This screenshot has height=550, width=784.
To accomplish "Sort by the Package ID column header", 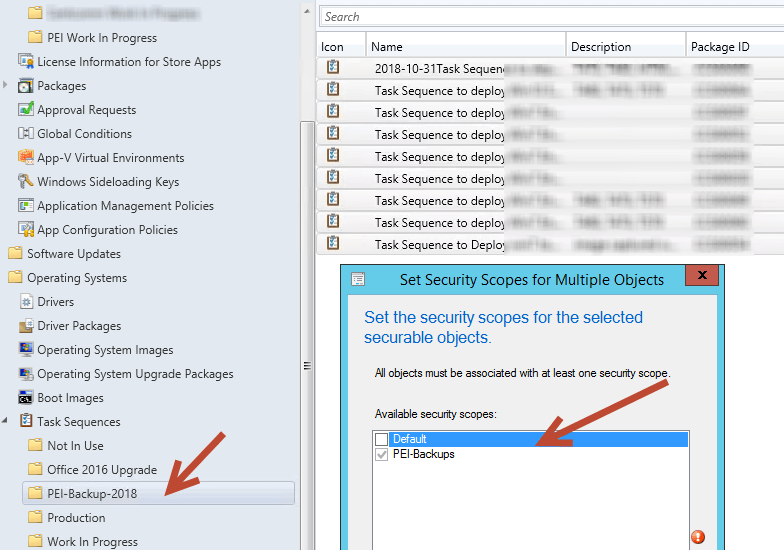I will coord(735,46).
